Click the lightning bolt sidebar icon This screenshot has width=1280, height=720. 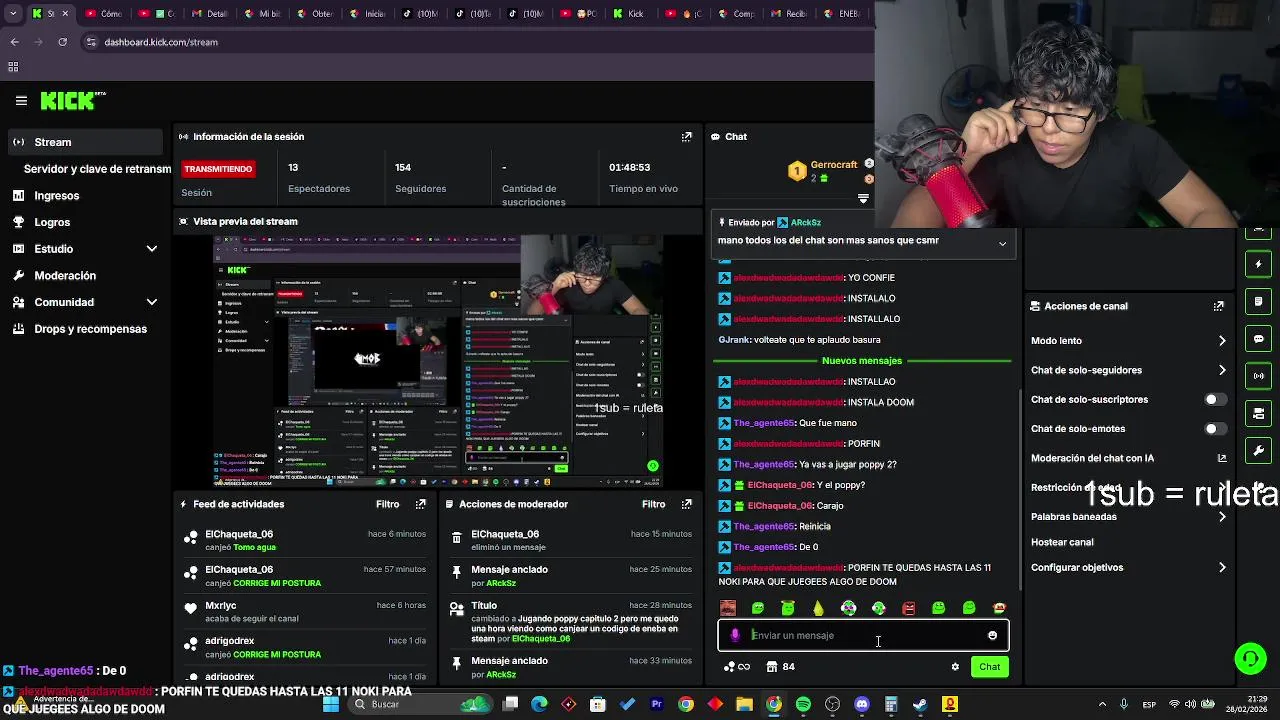coord(1259,264)
